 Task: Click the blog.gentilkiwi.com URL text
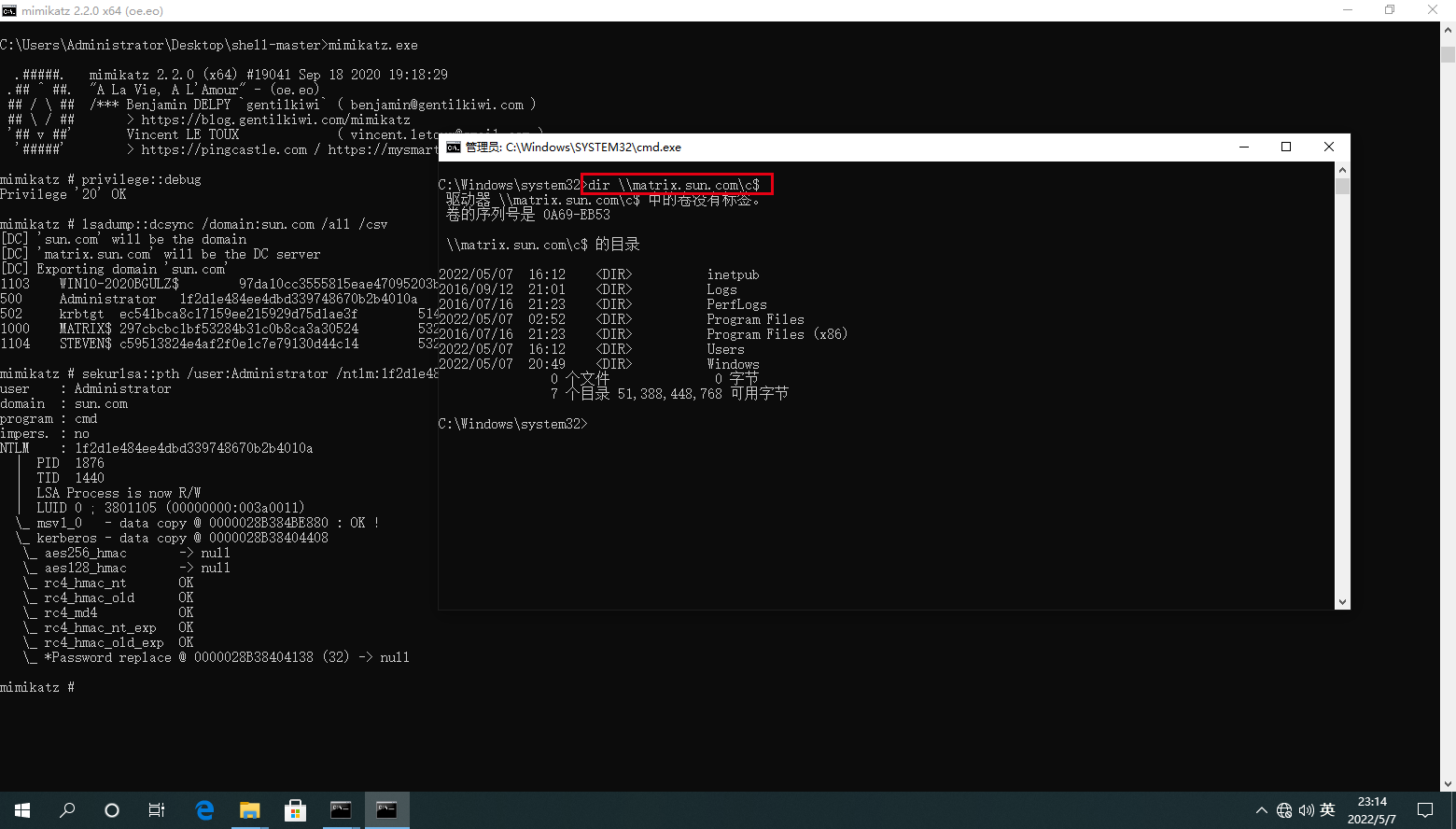coord(275,119)
